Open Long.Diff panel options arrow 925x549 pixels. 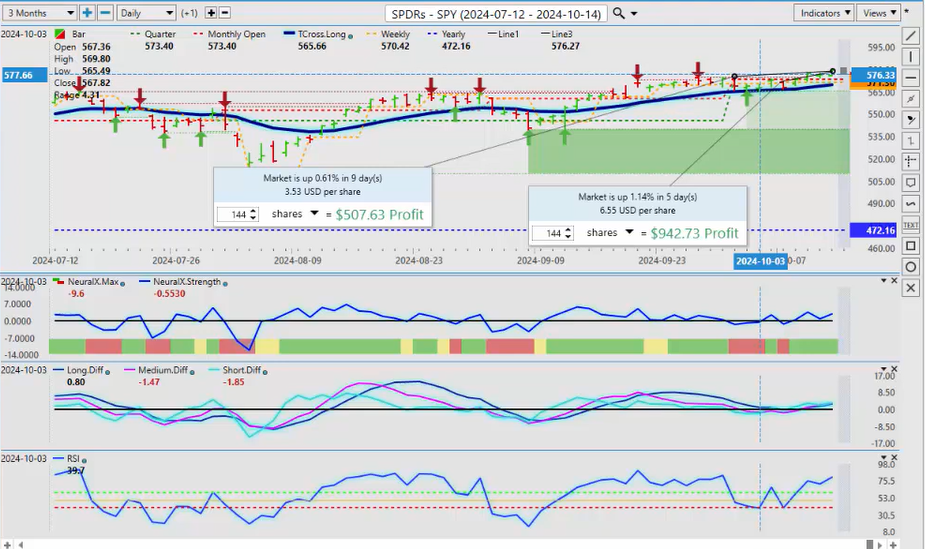click(x=884, y=369)
